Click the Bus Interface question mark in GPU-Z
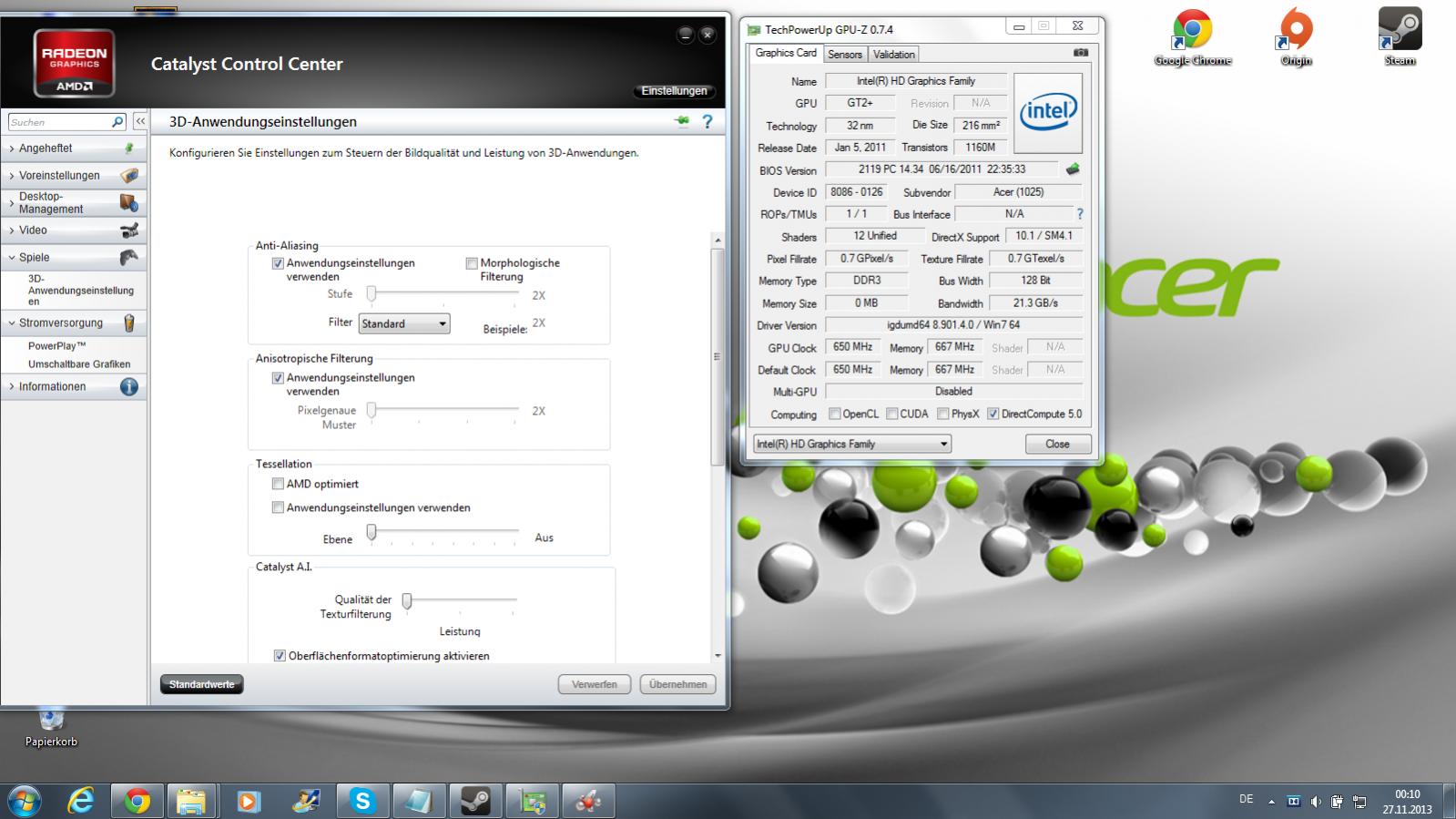This screenshot has width=1456, height=819. coord(1080,214)
